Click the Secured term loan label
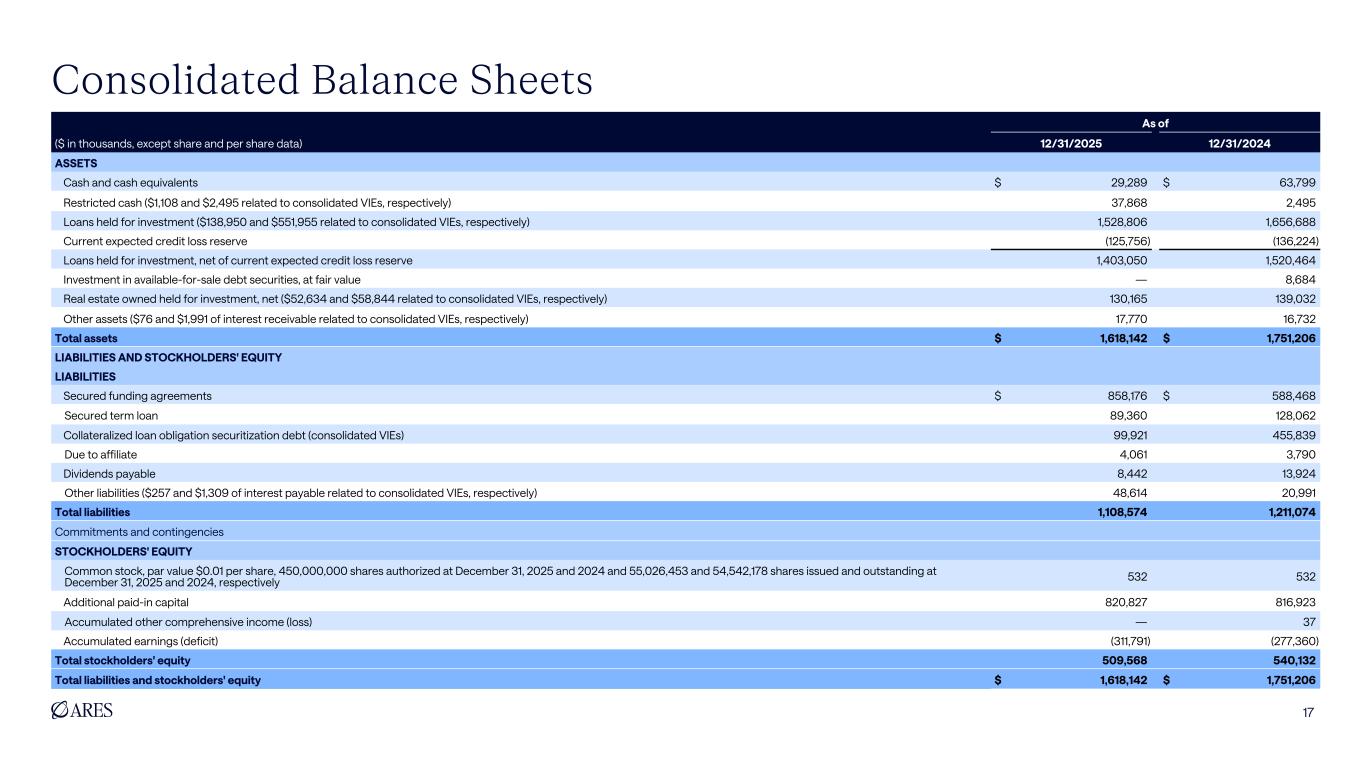 click(110, 415)
